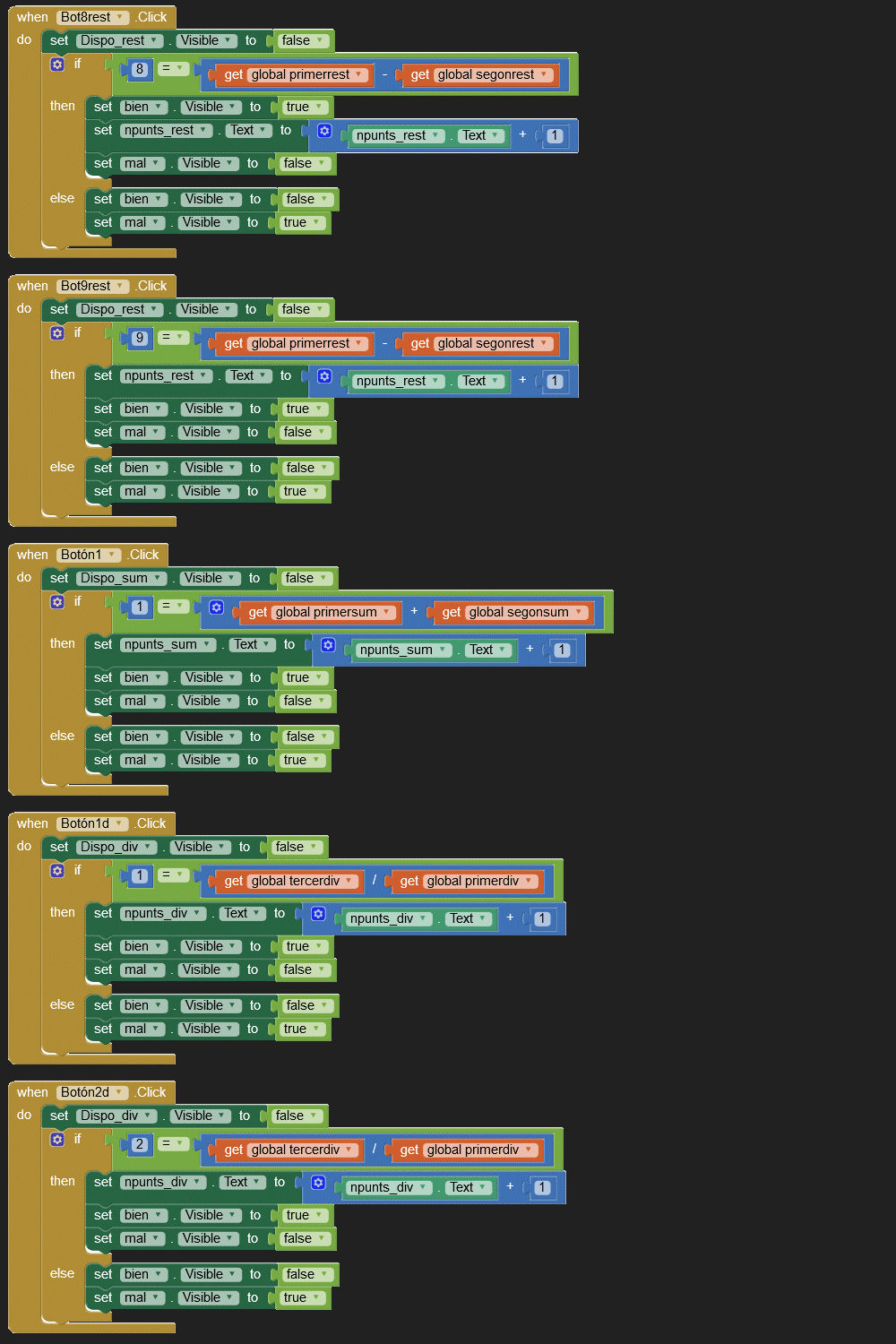Open the if-block gear in Botón2d handler

click(x=57, y=1140)
